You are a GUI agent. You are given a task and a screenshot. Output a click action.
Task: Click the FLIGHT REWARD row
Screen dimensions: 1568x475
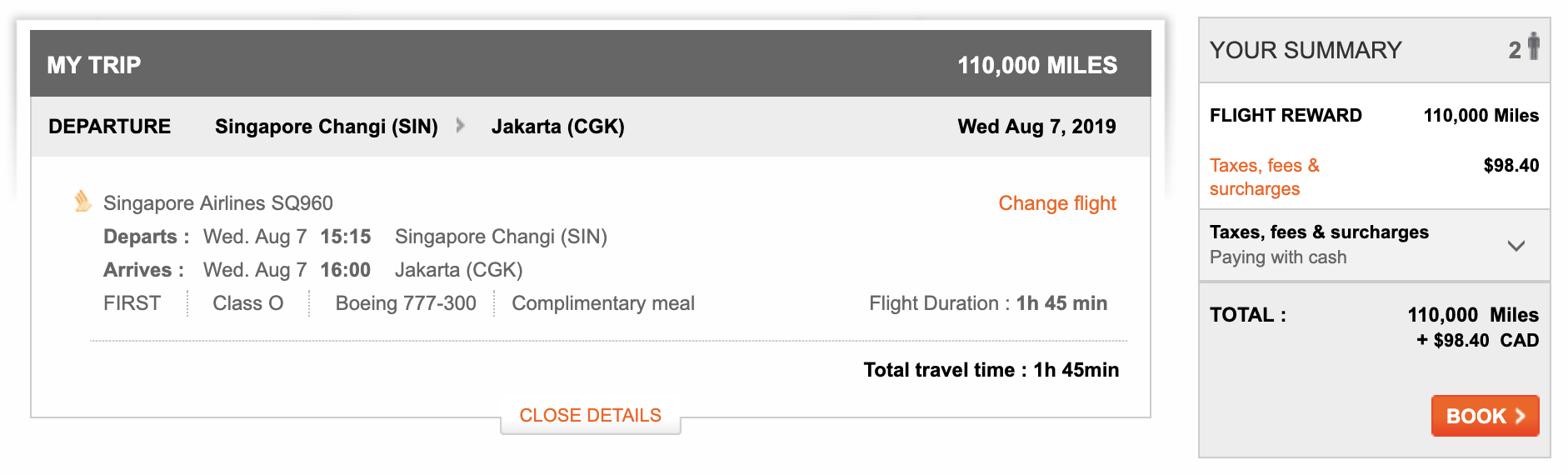pyautogui.click(x=1374, y=116)
